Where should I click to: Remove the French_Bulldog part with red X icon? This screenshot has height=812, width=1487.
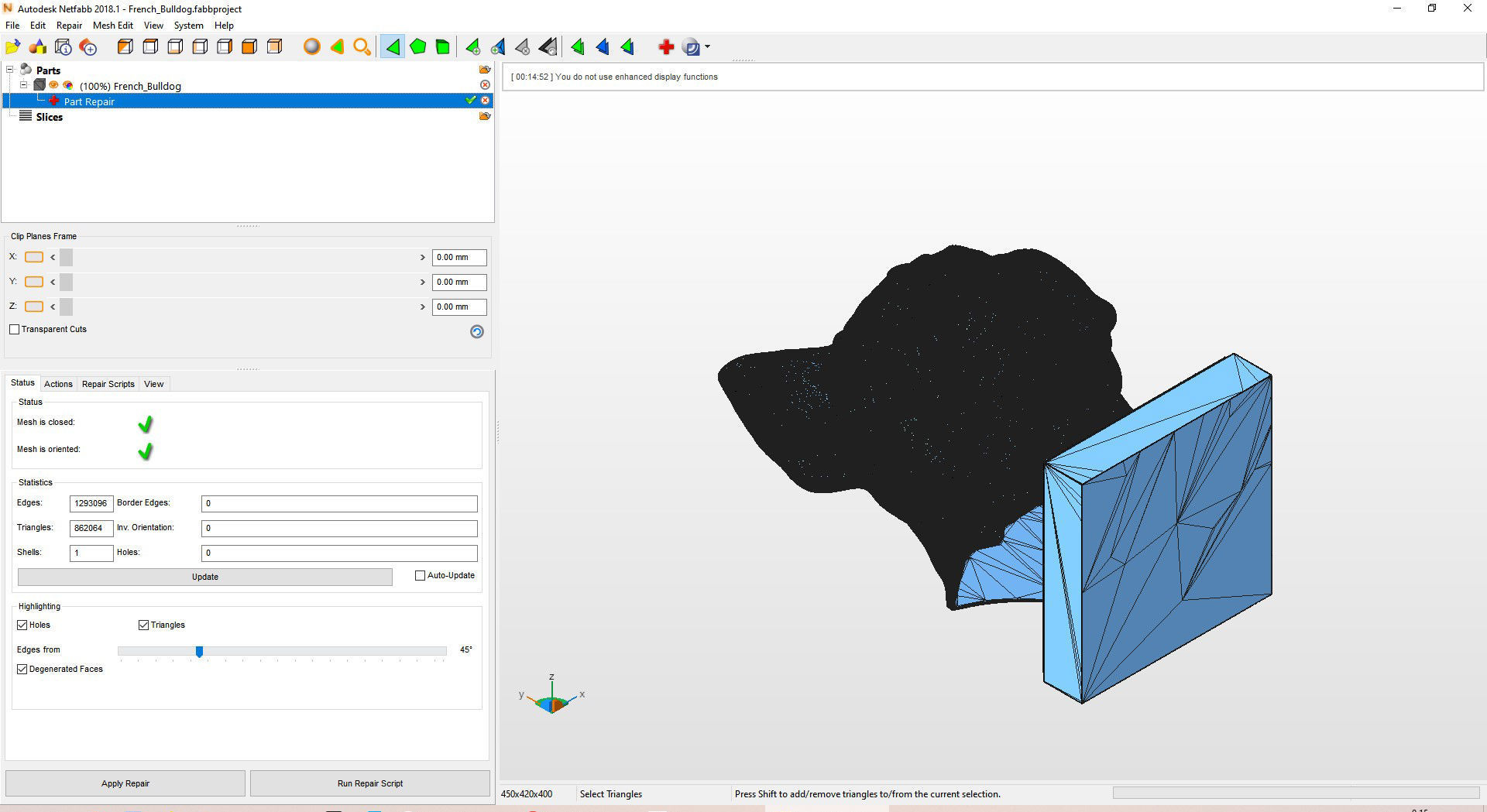coord(485,84)
